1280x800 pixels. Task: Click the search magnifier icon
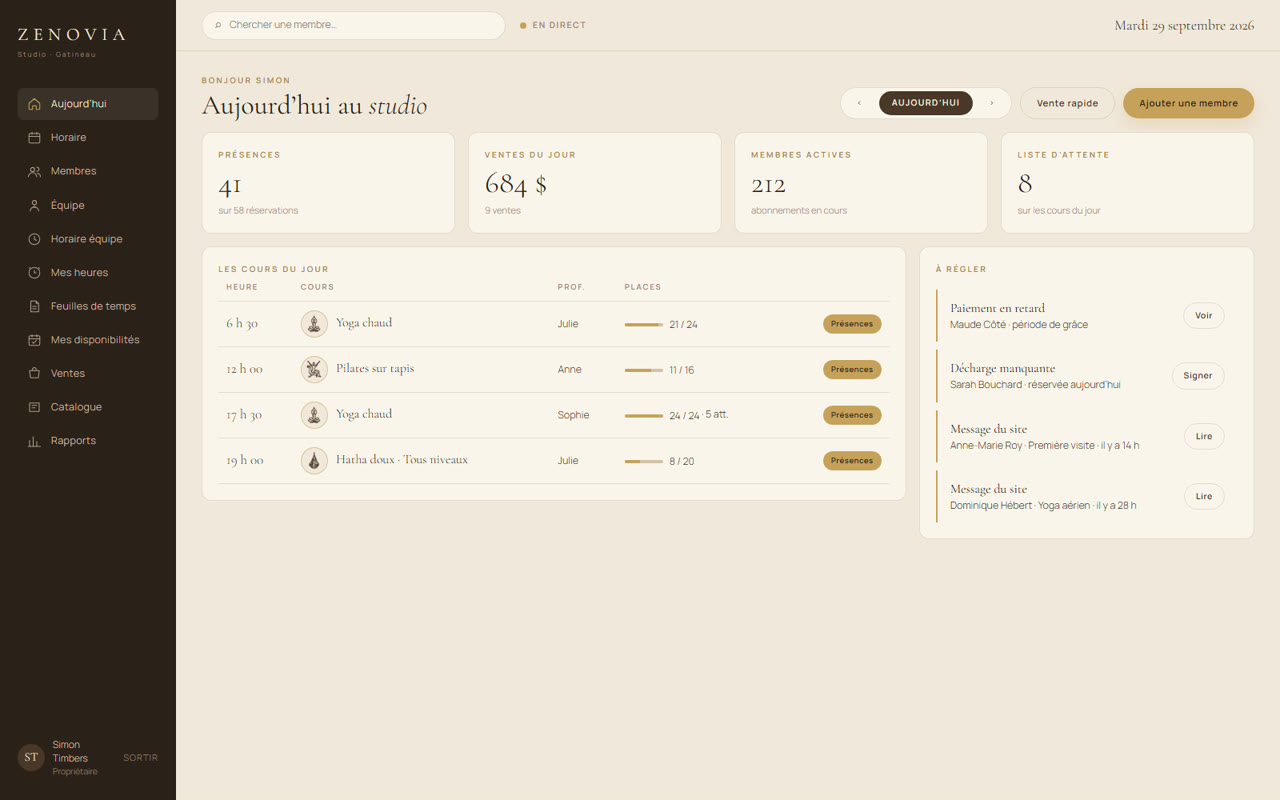[218, 25]
